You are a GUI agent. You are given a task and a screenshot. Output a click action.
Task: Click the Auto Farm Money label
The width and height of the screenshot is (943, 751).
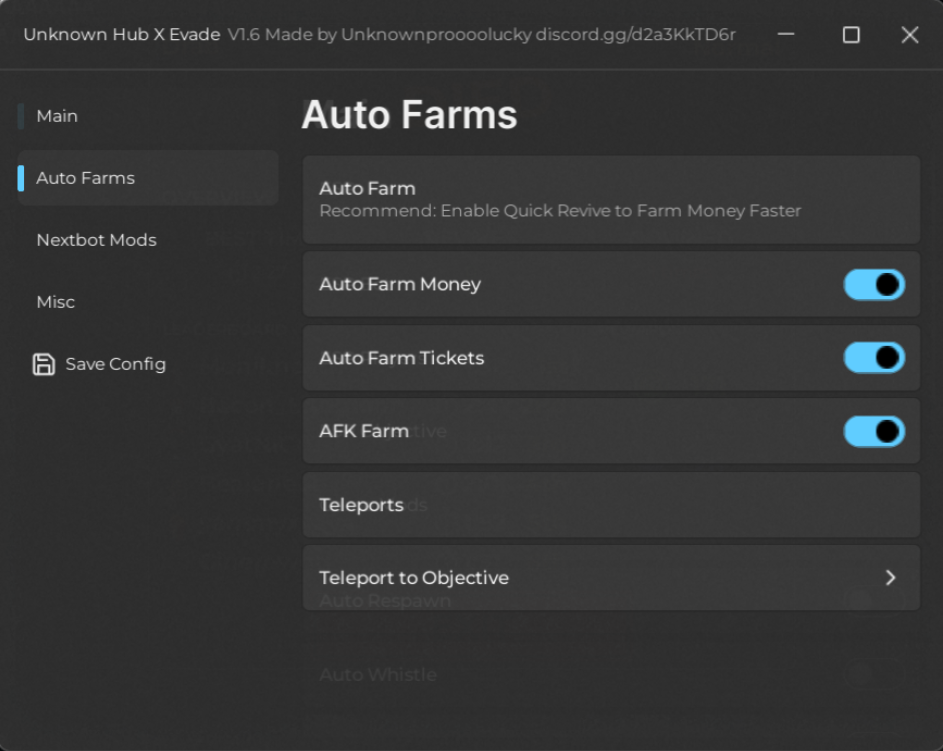pyautogui.click(x=400, y=284)
